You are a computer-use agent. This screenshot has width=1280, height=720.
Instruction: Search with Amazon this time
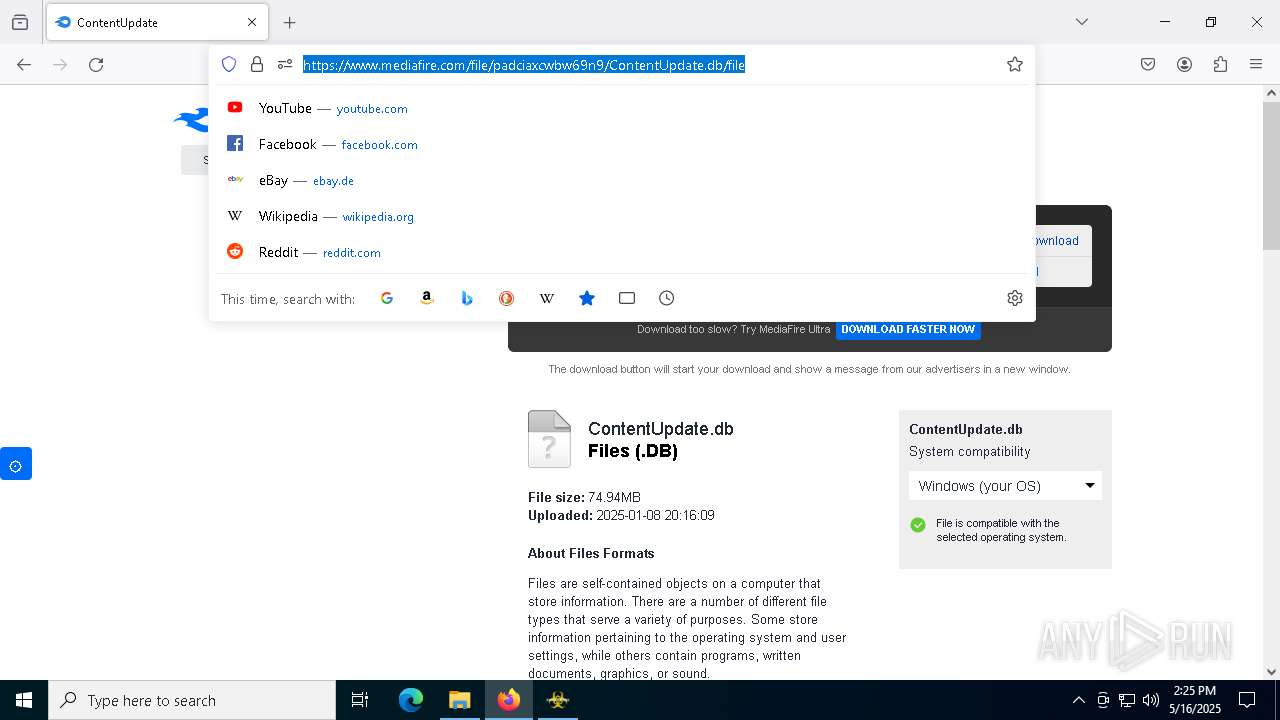coord(427,298)
